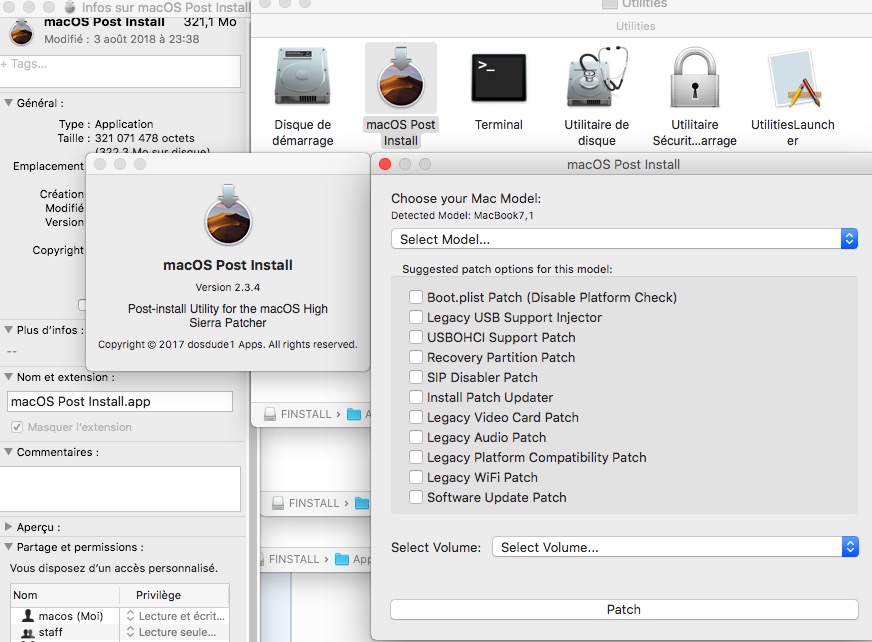Toggle Install Patch Updater checkbox
The height and width of the screenshot is (642, 872).
click(415, 397)
